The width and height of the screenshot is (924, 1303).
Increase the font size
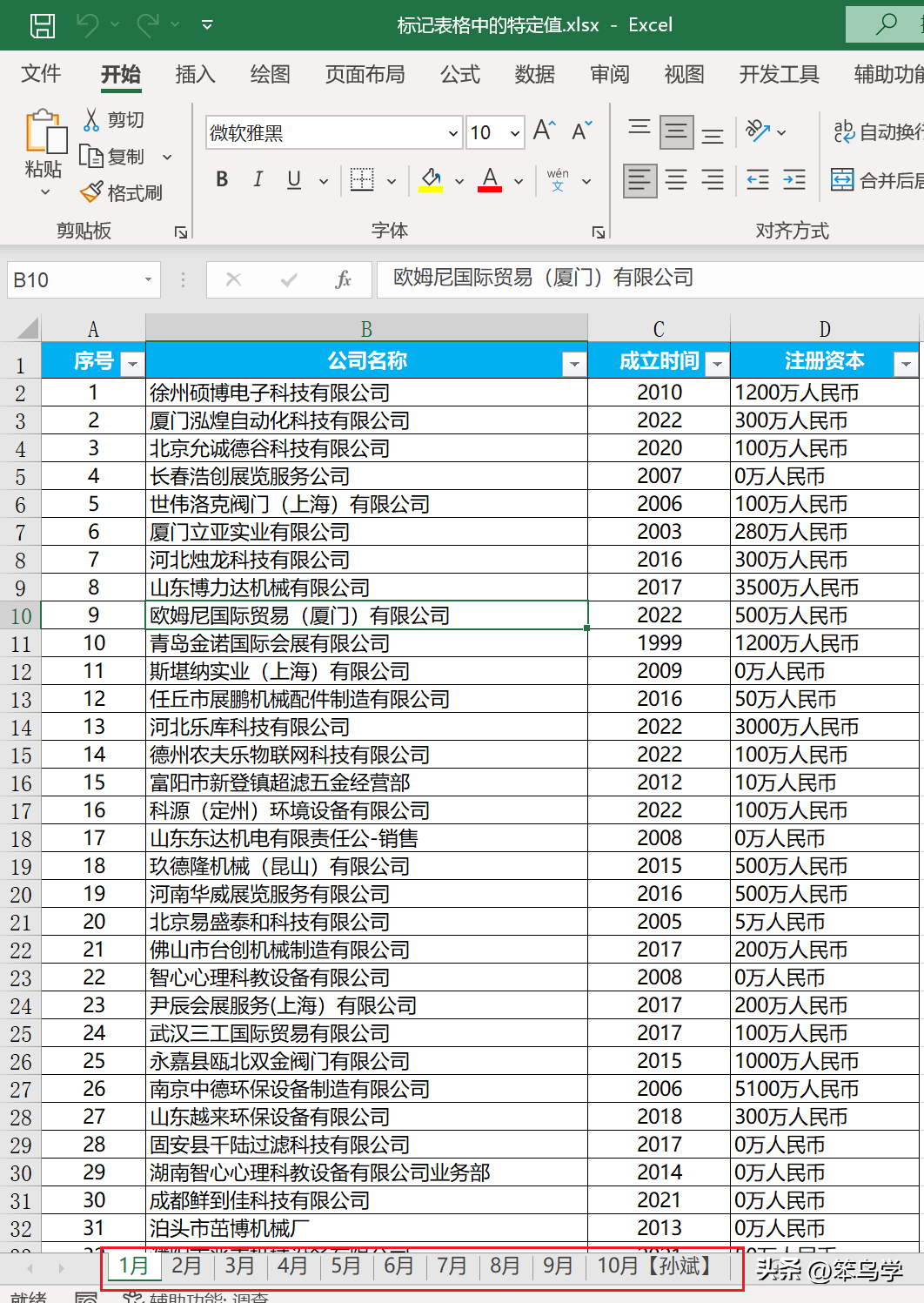(545, 132)
